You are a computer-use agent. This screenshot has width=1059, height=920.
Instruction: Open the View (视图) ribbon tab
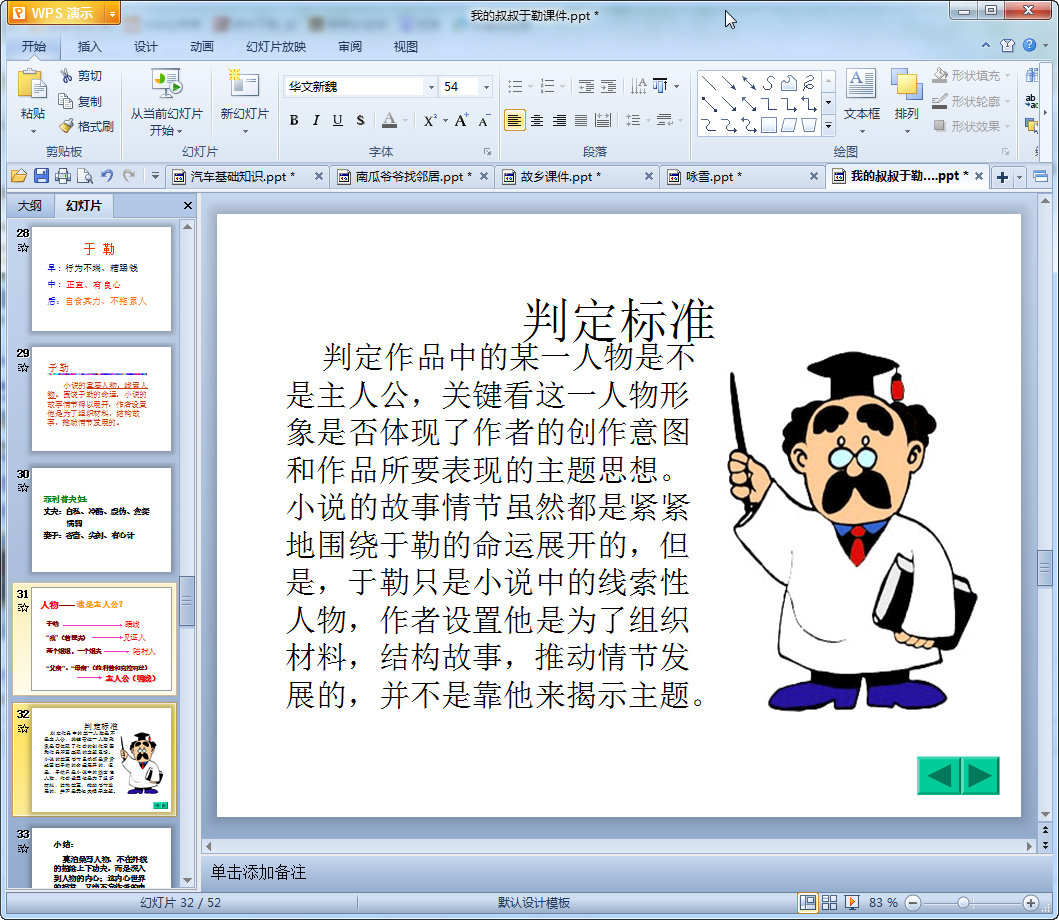(406, 47)
